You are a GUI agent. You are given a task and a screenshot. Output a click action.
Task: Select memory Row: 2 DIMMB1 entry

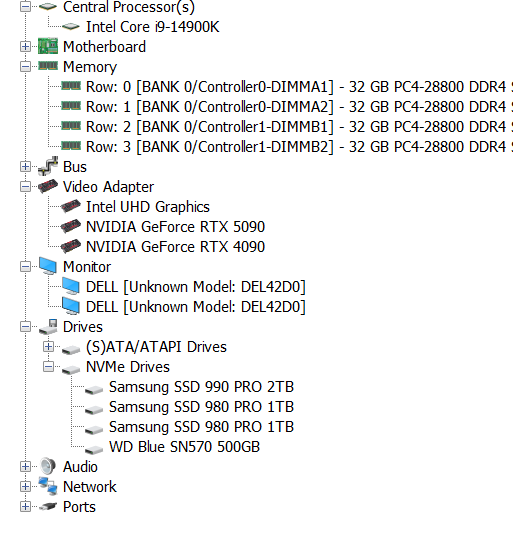pyautogui.click(x=299, y=126)
